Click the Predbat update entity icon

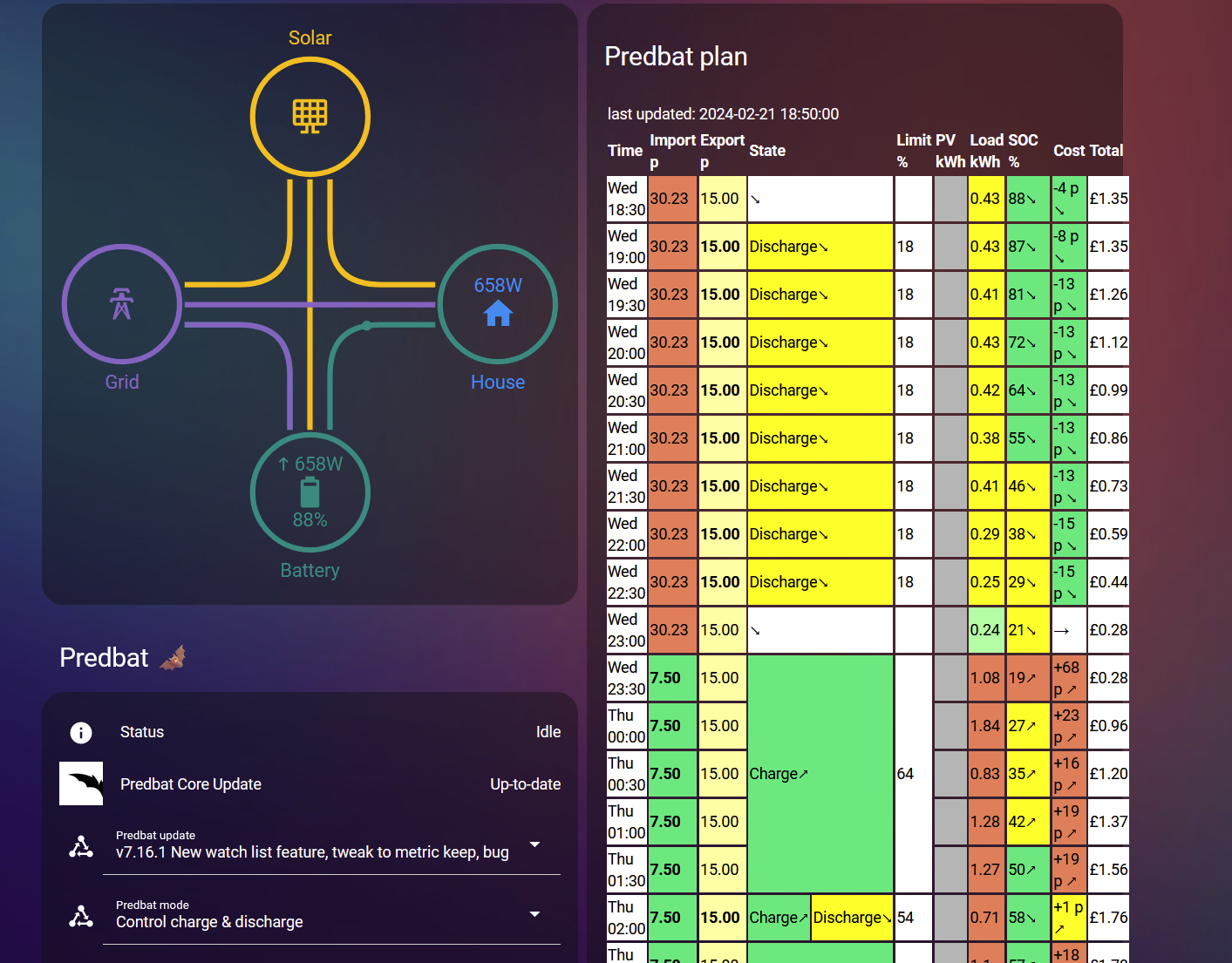(81, 846)
